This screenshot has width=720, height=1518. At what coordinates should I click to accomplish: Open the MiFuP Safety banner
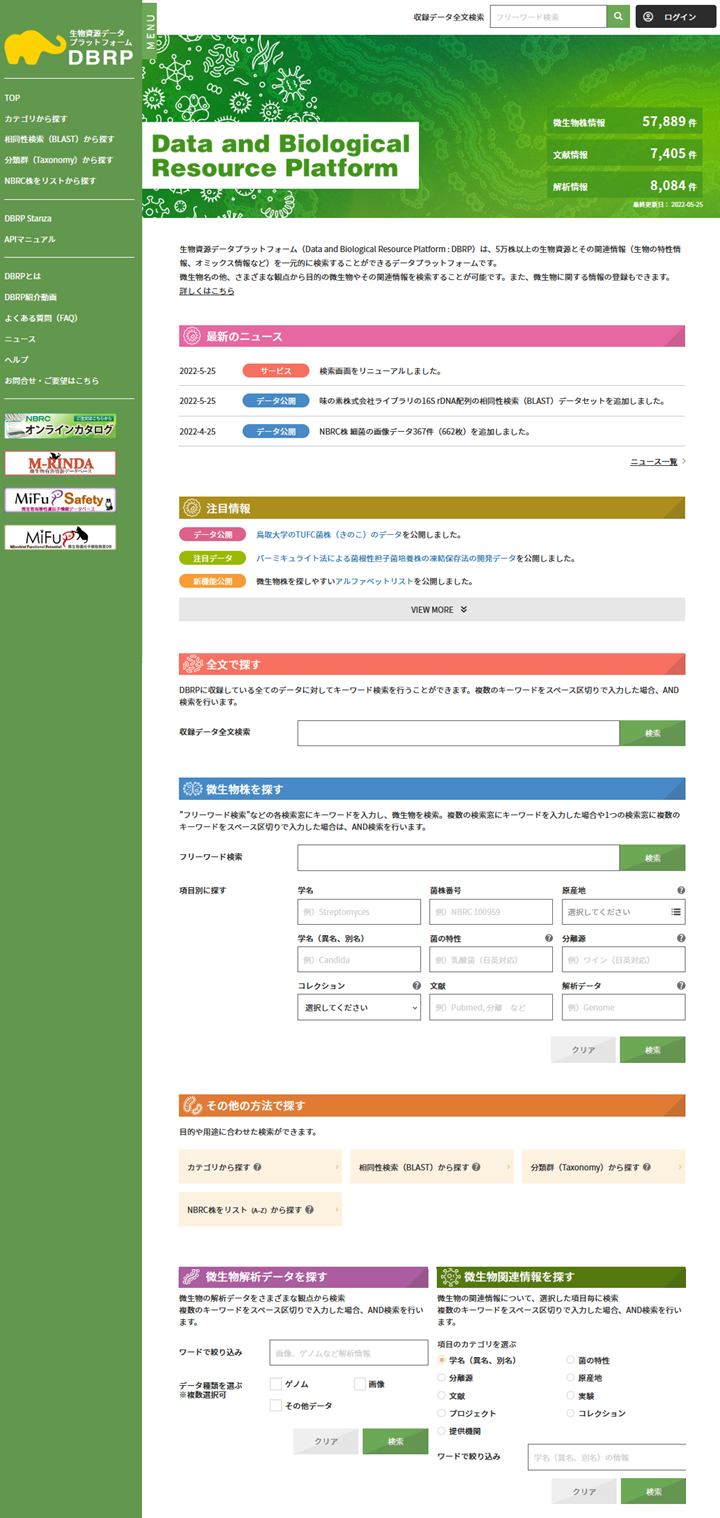60,500
